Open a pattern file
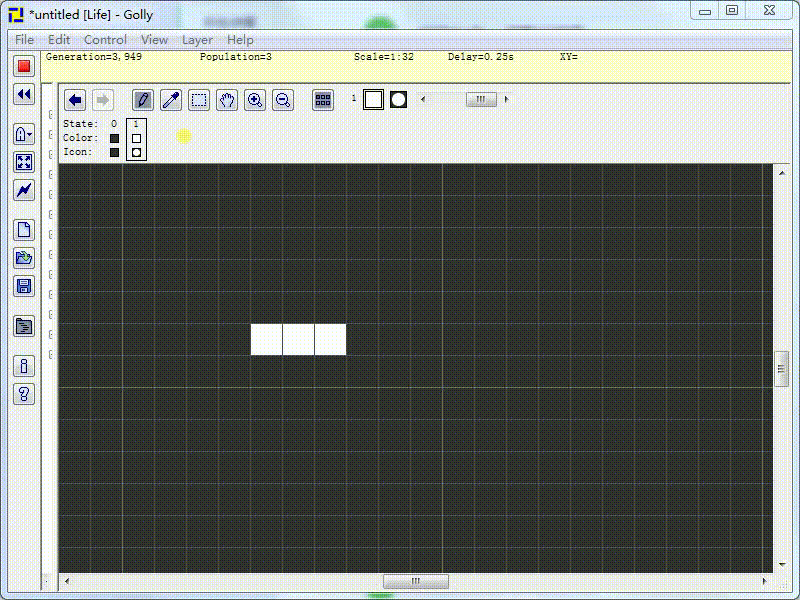This screenshot has width=800, height=600. pyautogui.click(x=24, y=258)
